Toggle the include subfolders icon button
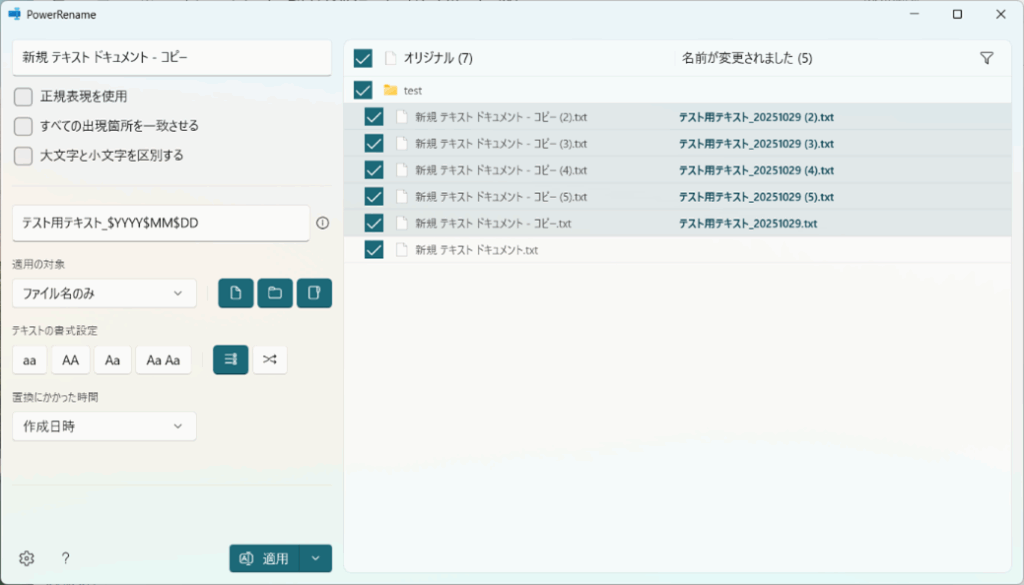This screenshot has height=585, width=1024. [314, 293]
